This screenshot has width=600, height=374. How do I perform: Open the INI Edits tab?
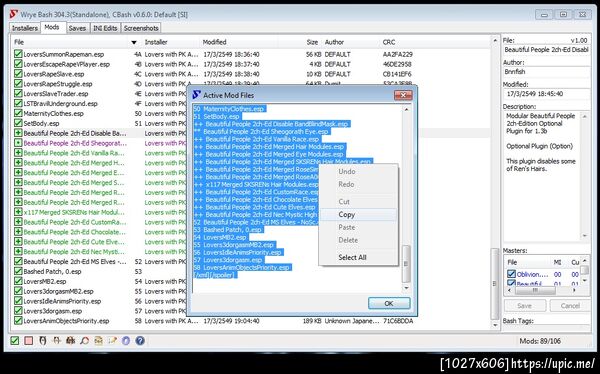(x=105, y=28)
